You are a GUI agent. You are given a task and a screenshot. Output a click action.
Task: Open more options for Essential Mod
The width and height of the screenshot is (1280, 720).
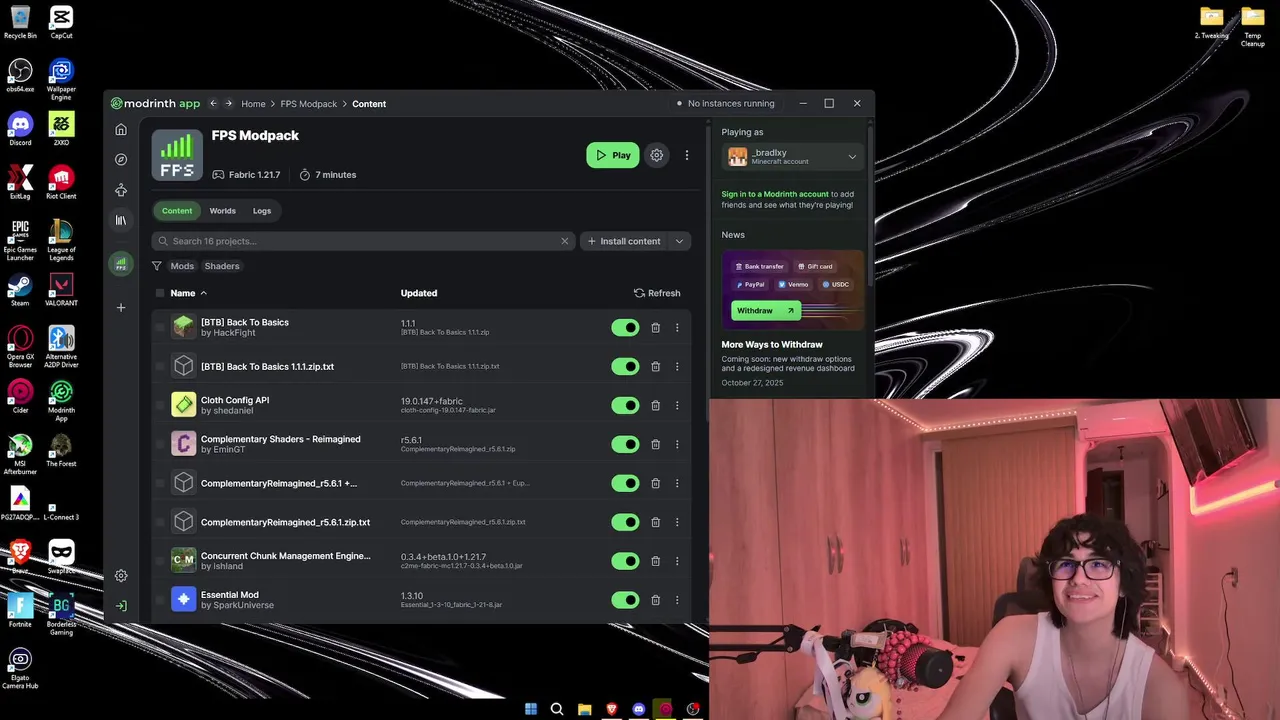coord(677,600)
